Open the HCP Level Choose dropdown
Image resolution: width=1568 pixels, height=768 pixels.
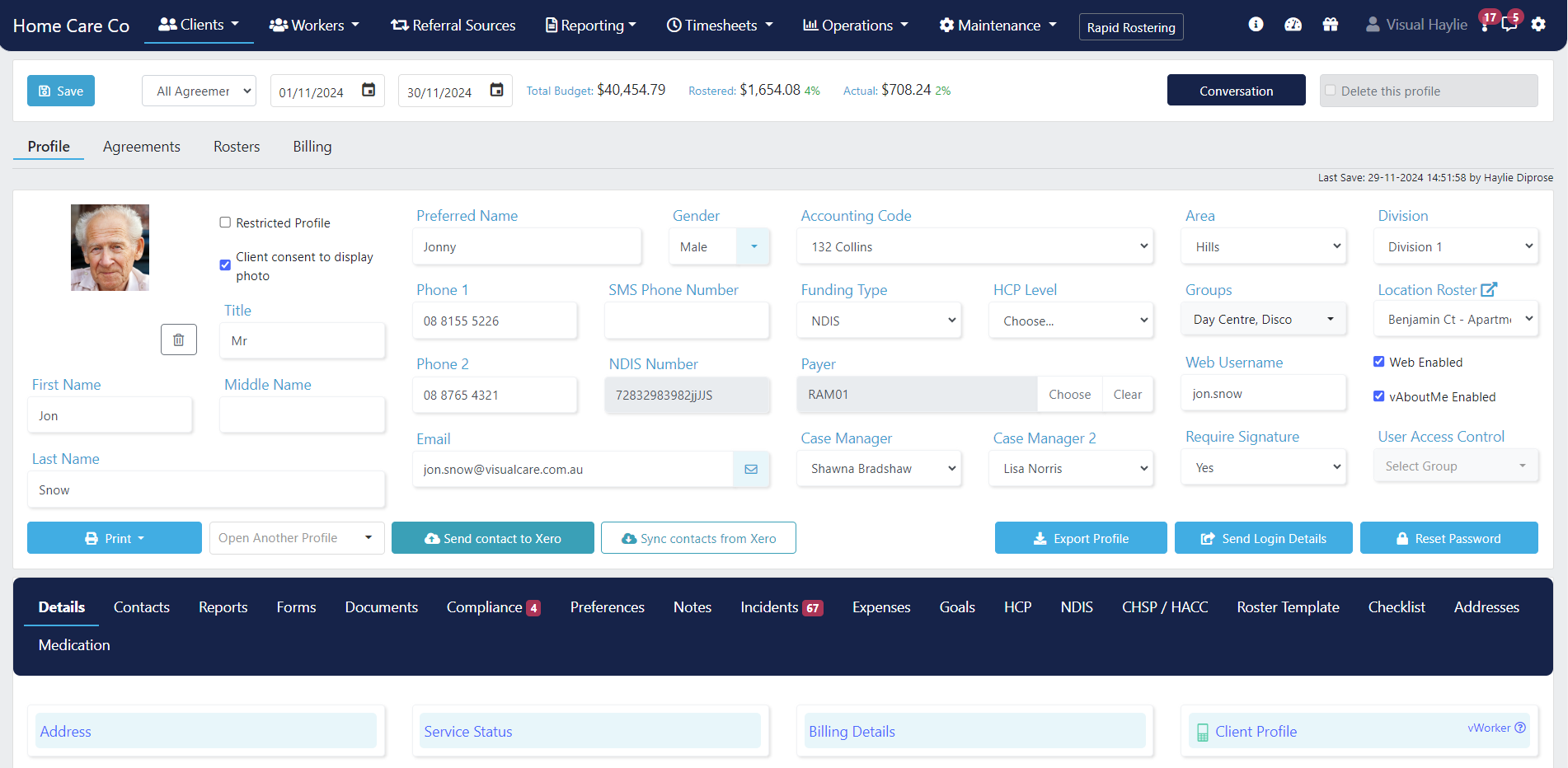click(1071, 321)
